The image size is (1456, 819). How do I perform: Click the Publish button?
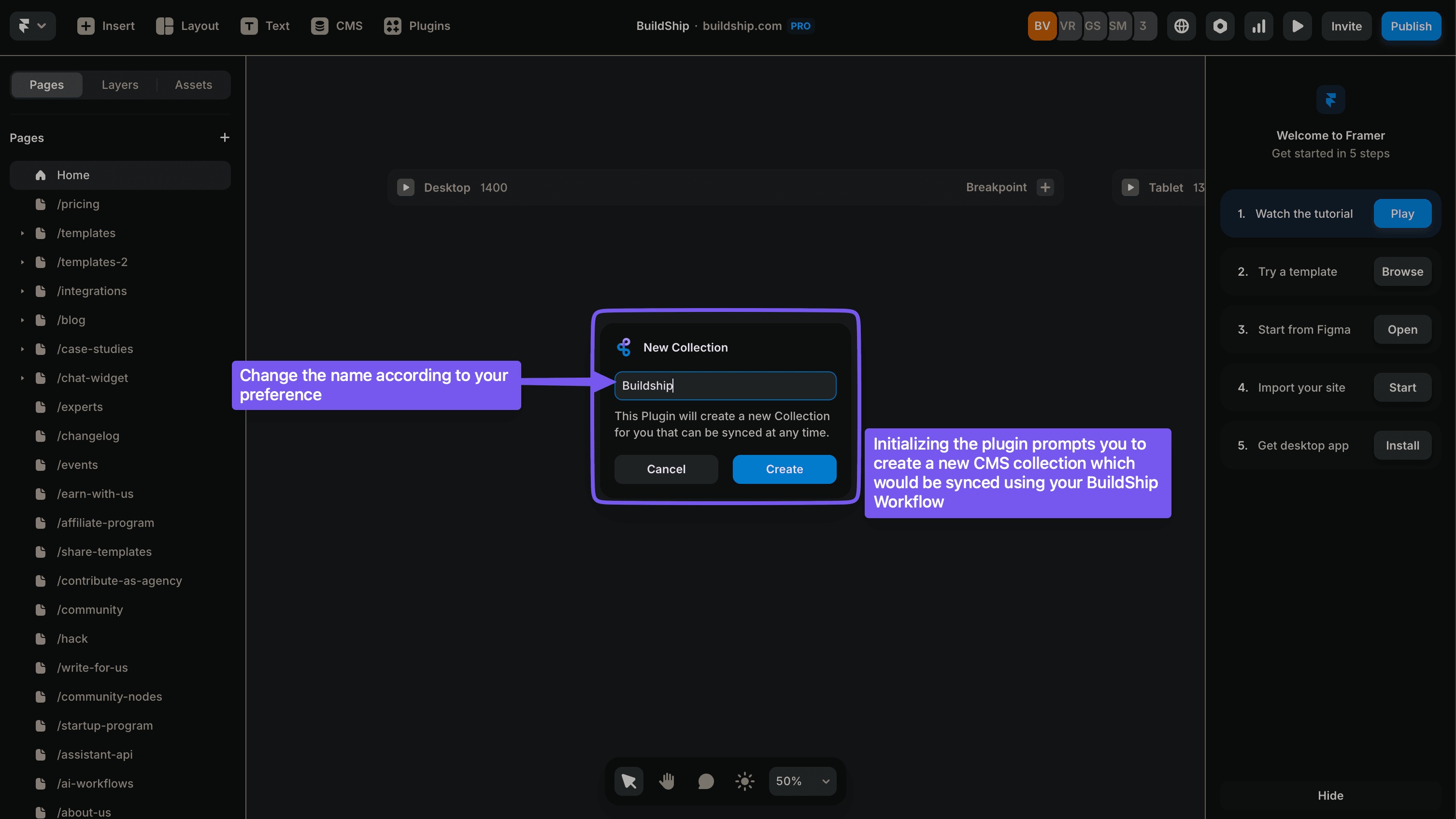coord(1411,26)
